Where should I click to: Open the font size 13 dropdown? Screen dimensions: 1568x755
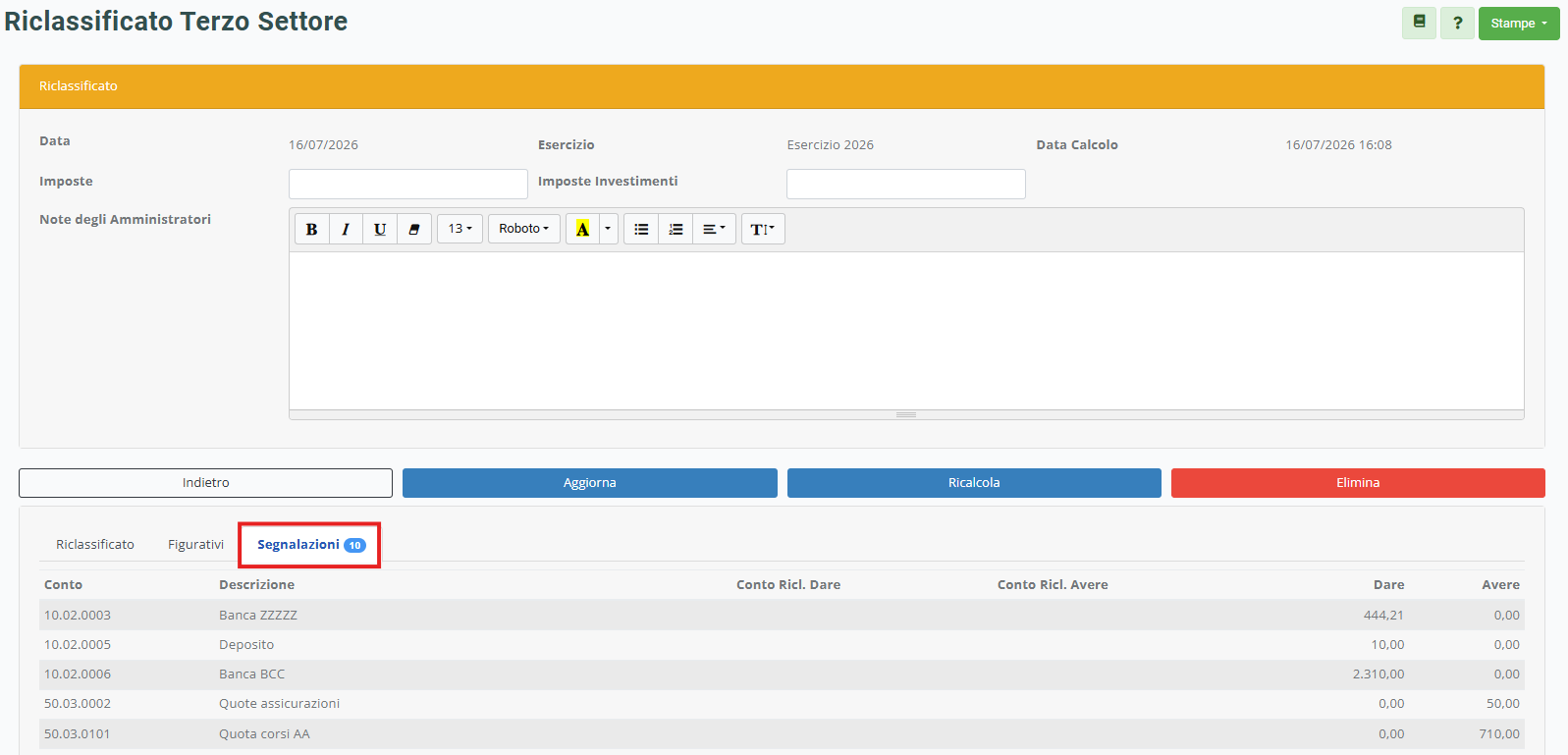460,229
